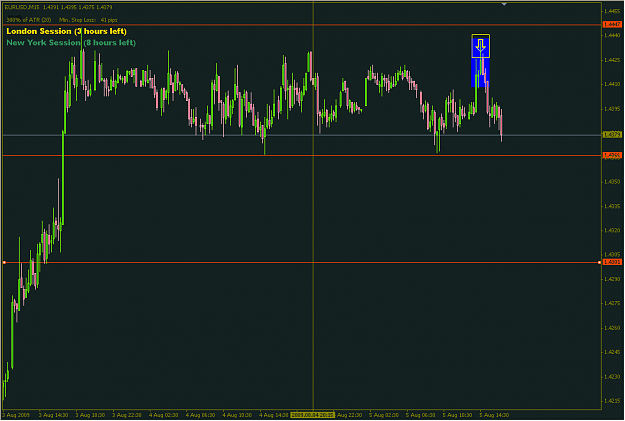Click the EURUSD,M15 chart title text
This screenshot has width=625, height=421.
tap(23, 7)
